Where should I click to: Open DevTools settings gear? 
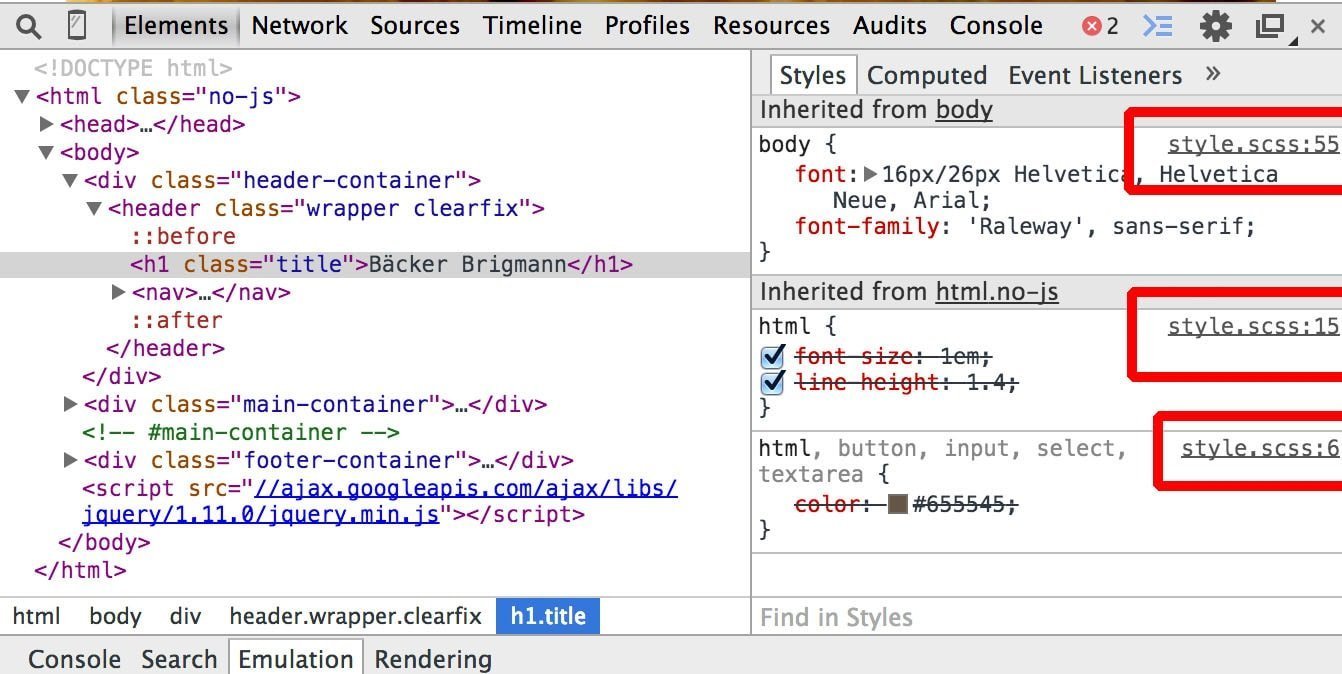pos(1215,26)
